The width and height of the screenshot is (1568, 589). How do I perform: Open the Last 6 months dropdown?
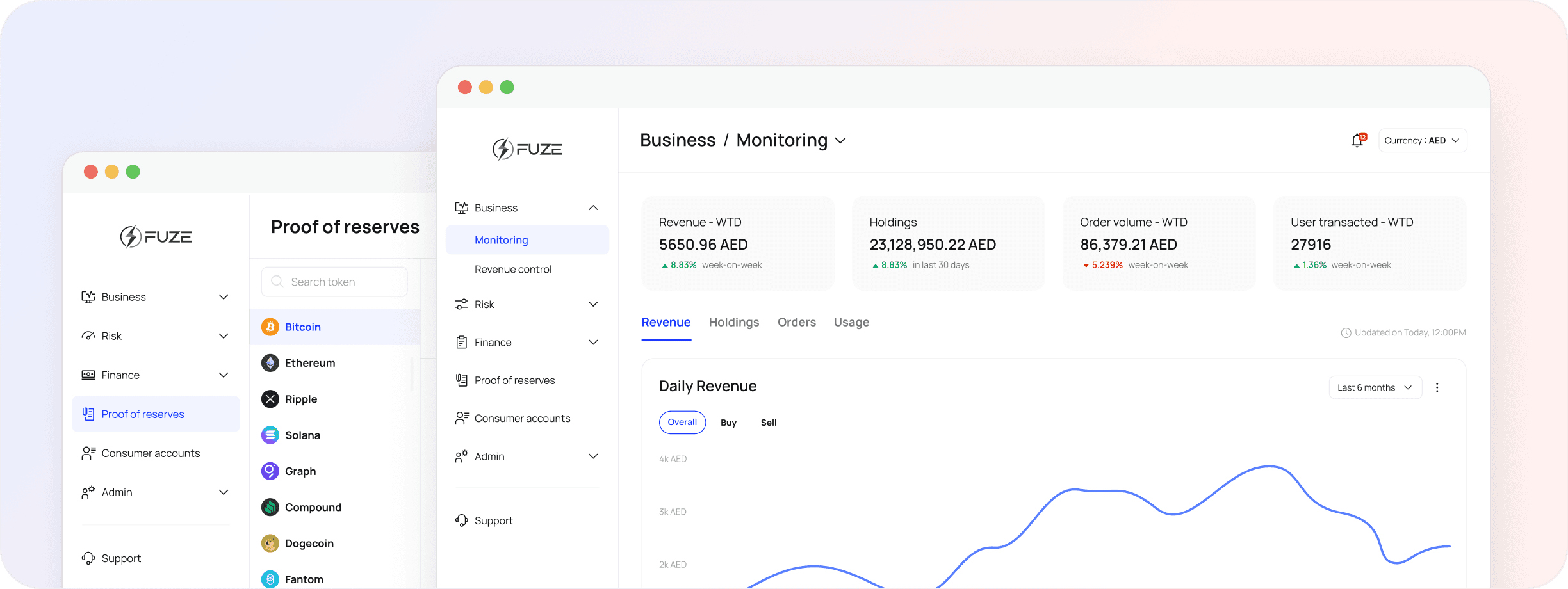[1375, 387]
